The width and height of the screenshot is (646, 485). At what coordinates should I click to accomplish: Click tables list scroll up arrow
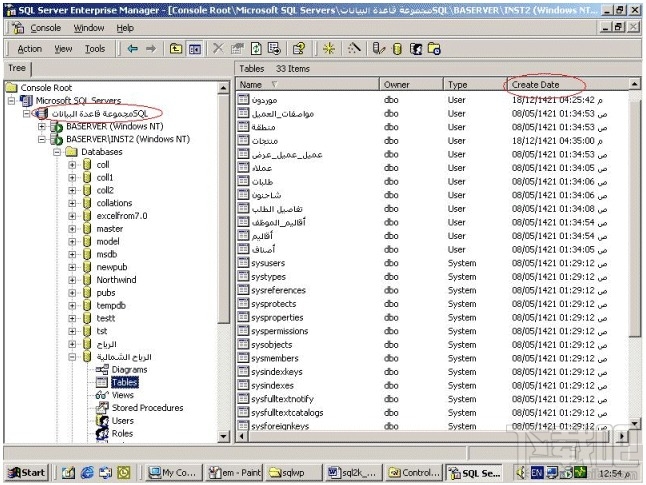coord(634,84)
